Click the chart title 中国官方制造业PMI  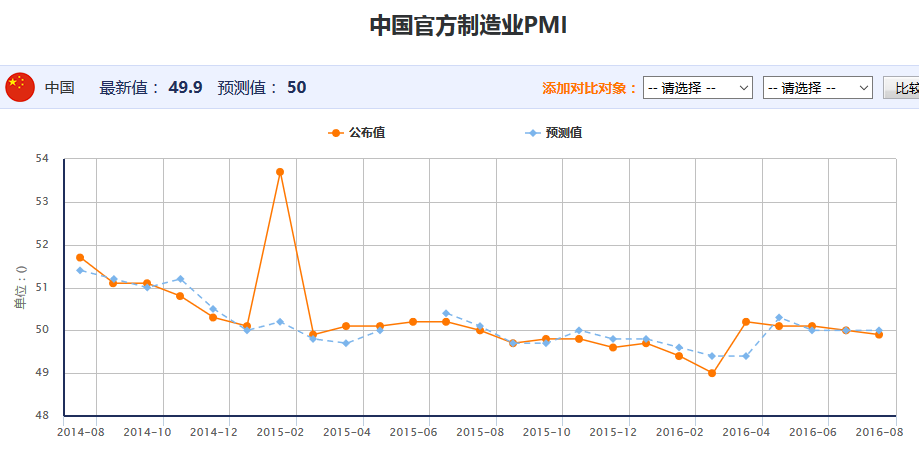click(468, 26)
